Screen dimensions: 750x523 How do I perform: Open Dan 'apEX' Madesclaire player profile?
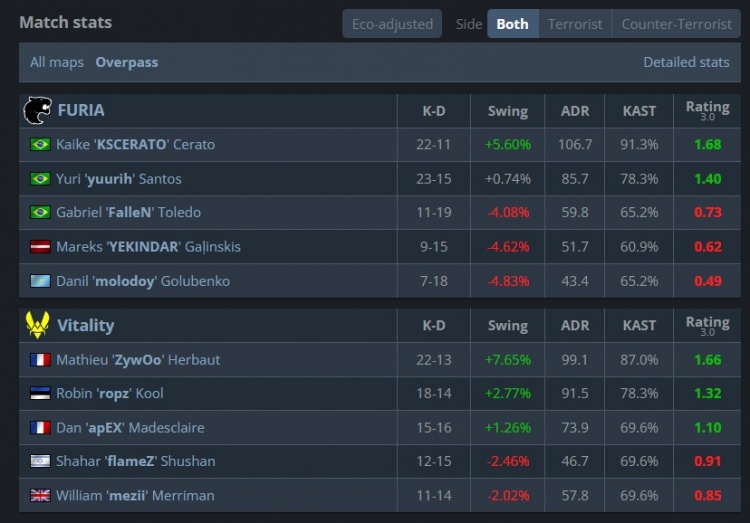click(130, 428)
